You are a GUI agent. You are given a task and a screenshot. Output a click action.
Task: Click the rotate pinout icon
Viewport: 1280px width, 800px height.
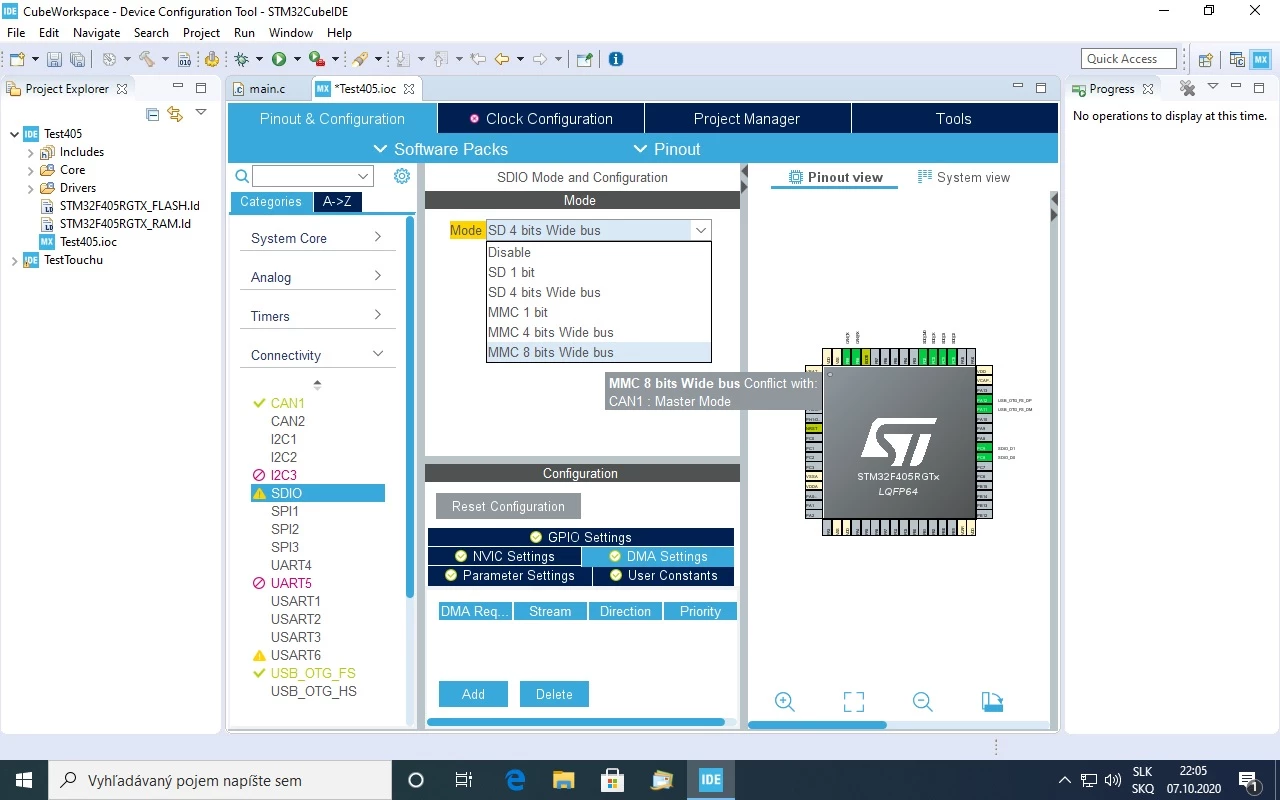click(992, 702)
